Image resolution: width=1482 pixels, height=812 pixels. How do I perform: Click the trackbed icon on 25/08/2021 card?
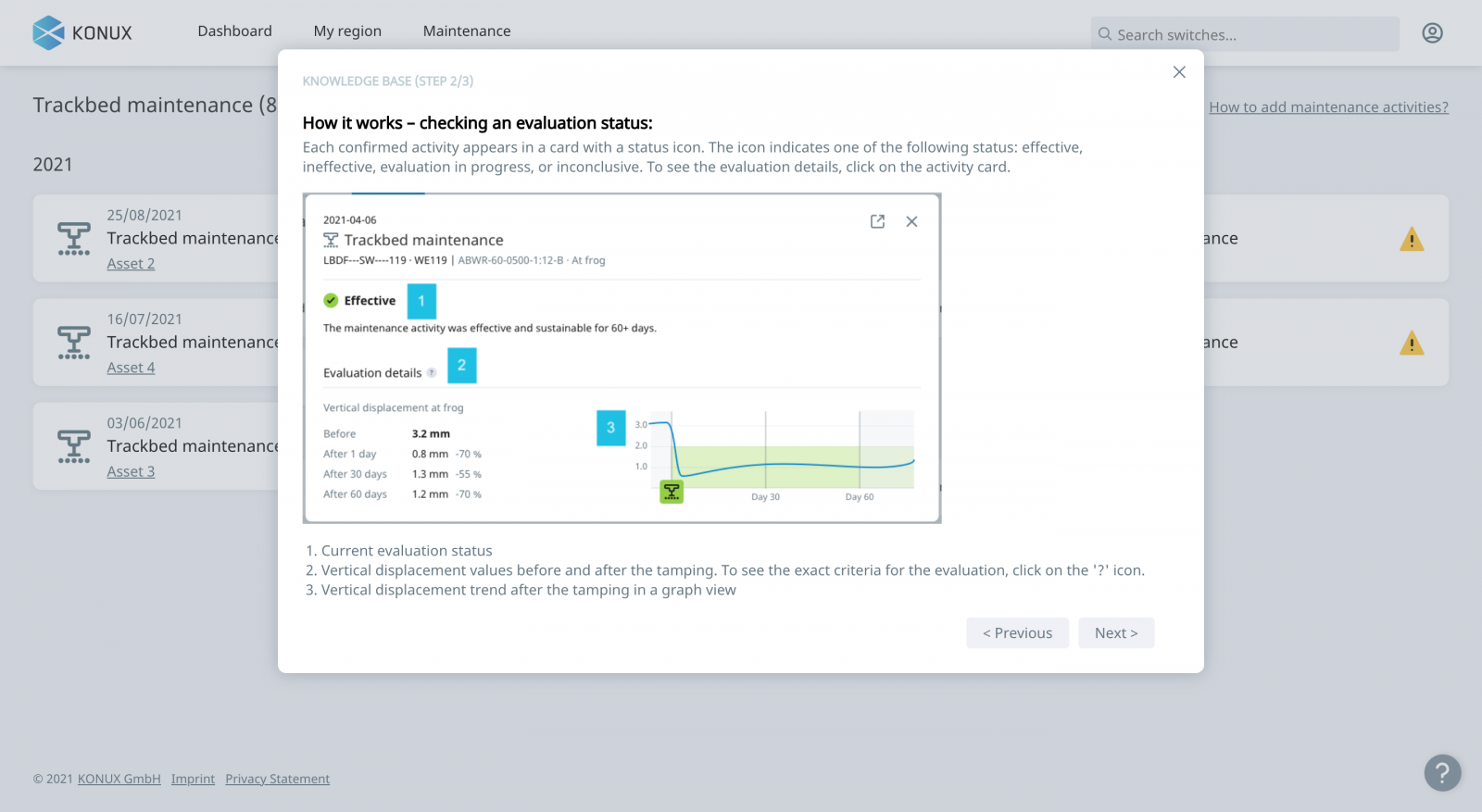point(74,239)
